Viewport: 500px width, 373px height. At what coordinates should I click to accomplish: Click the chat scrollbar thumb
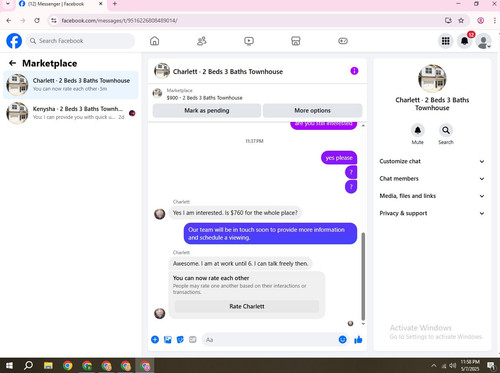(x=363, y=277)
